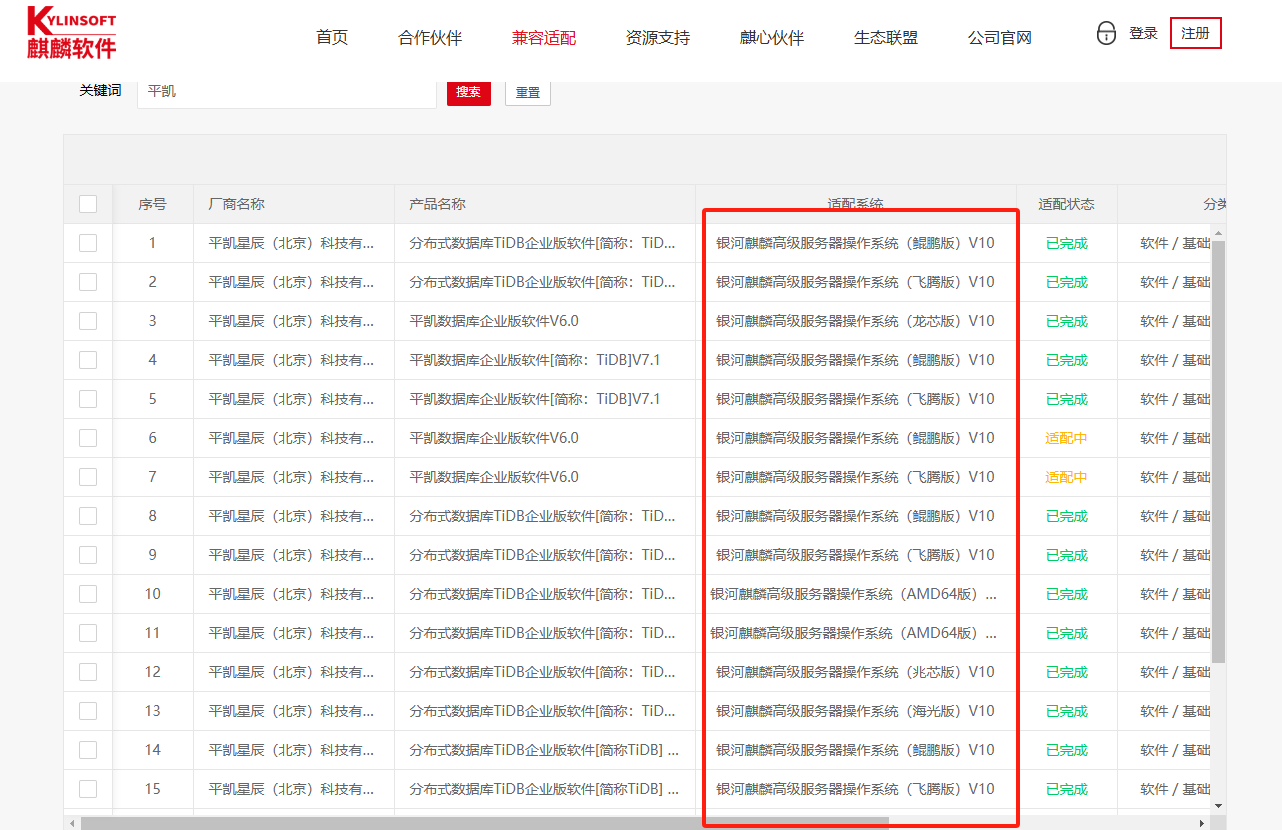Screen dimensions: 1282x830
Task: Open the 首页 menu item
Action: tap(332, 38)
